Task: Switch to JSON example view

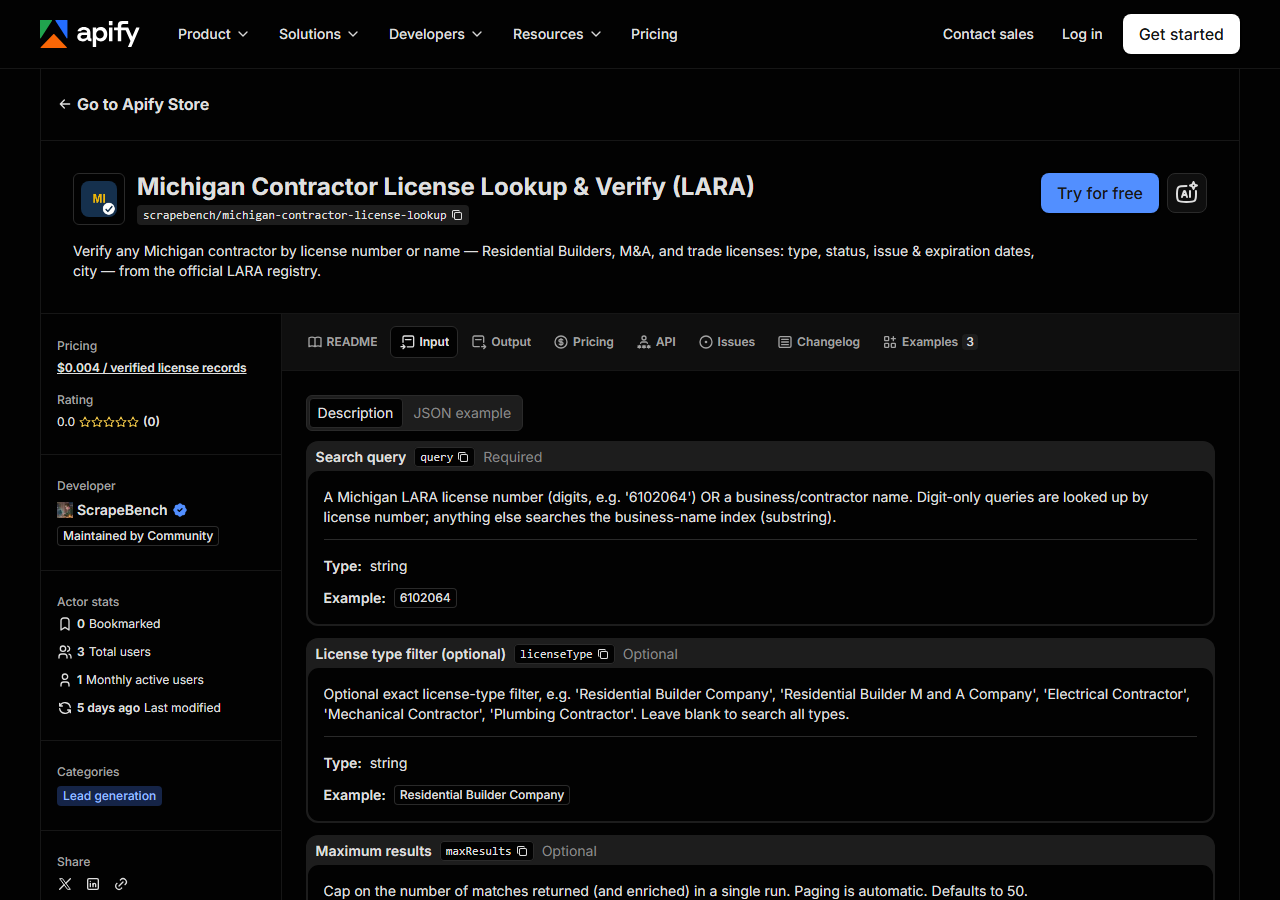Action: 462,413
